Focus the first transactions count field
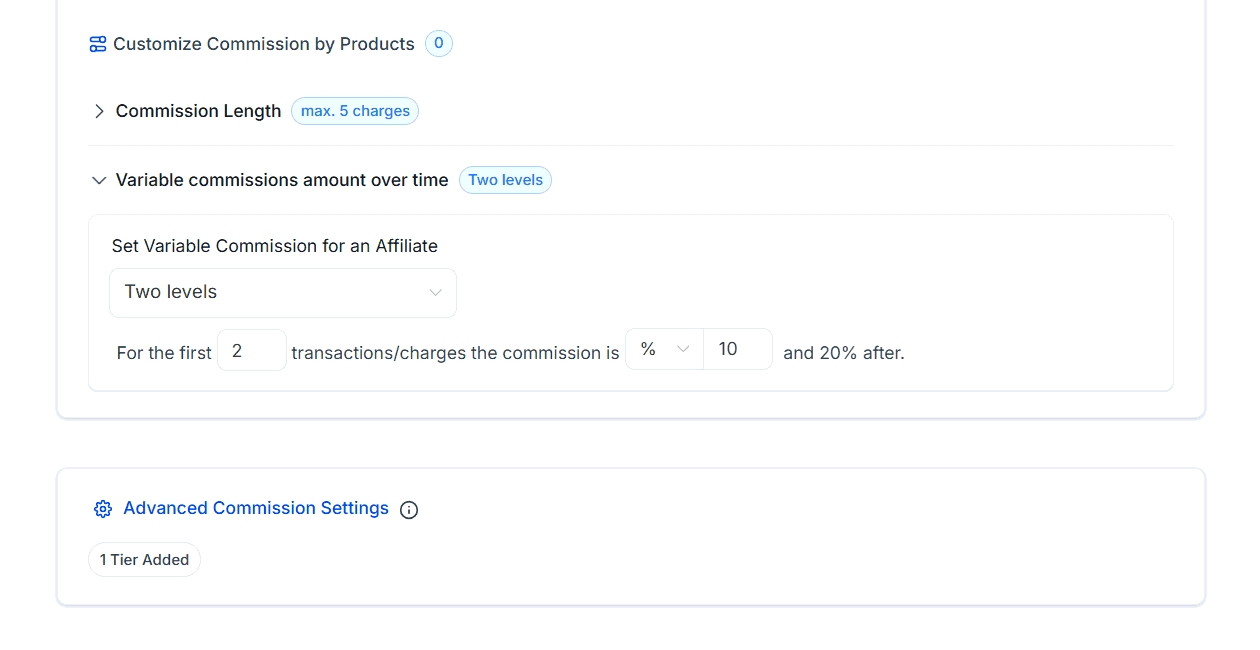The width and height of the screenshot is (1260, 650). click(x=251, y=351)
